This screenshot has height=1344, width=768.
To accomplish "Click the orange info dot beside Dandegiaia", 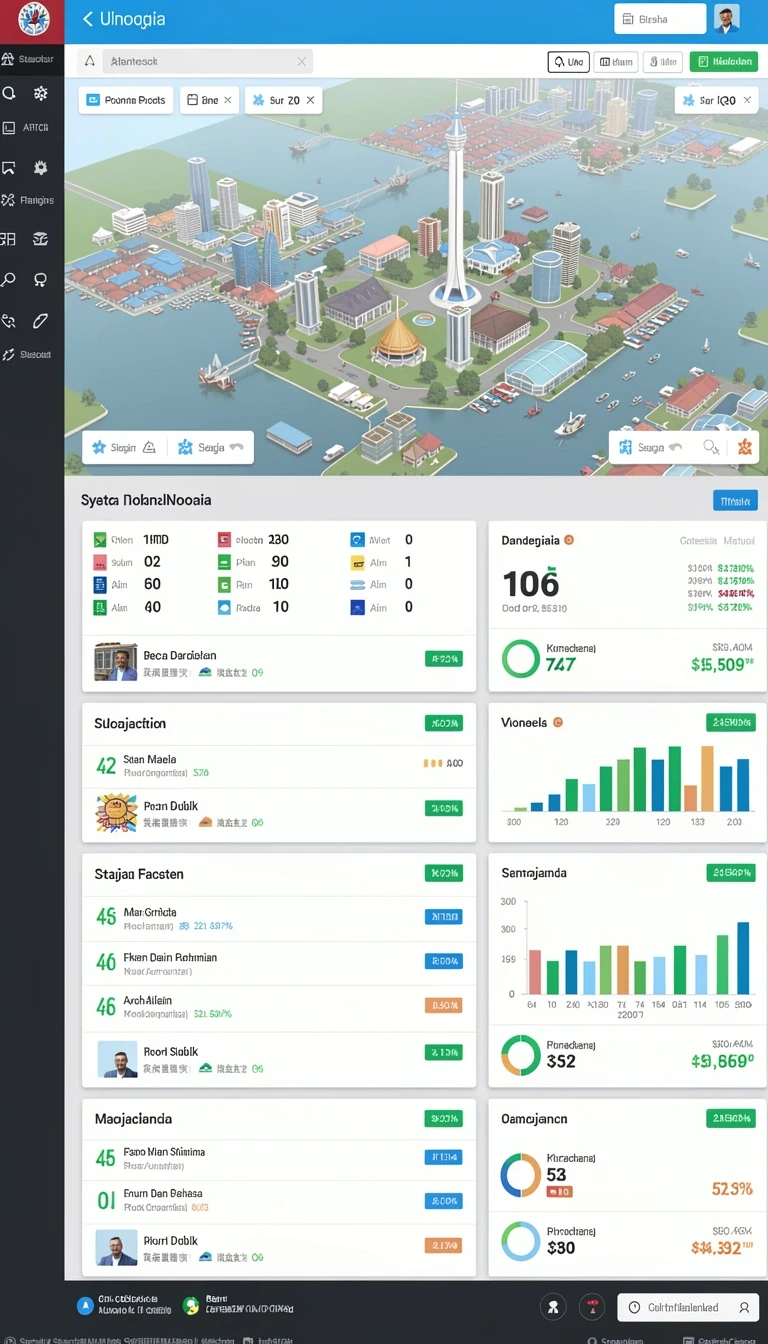I will point(569,540).
